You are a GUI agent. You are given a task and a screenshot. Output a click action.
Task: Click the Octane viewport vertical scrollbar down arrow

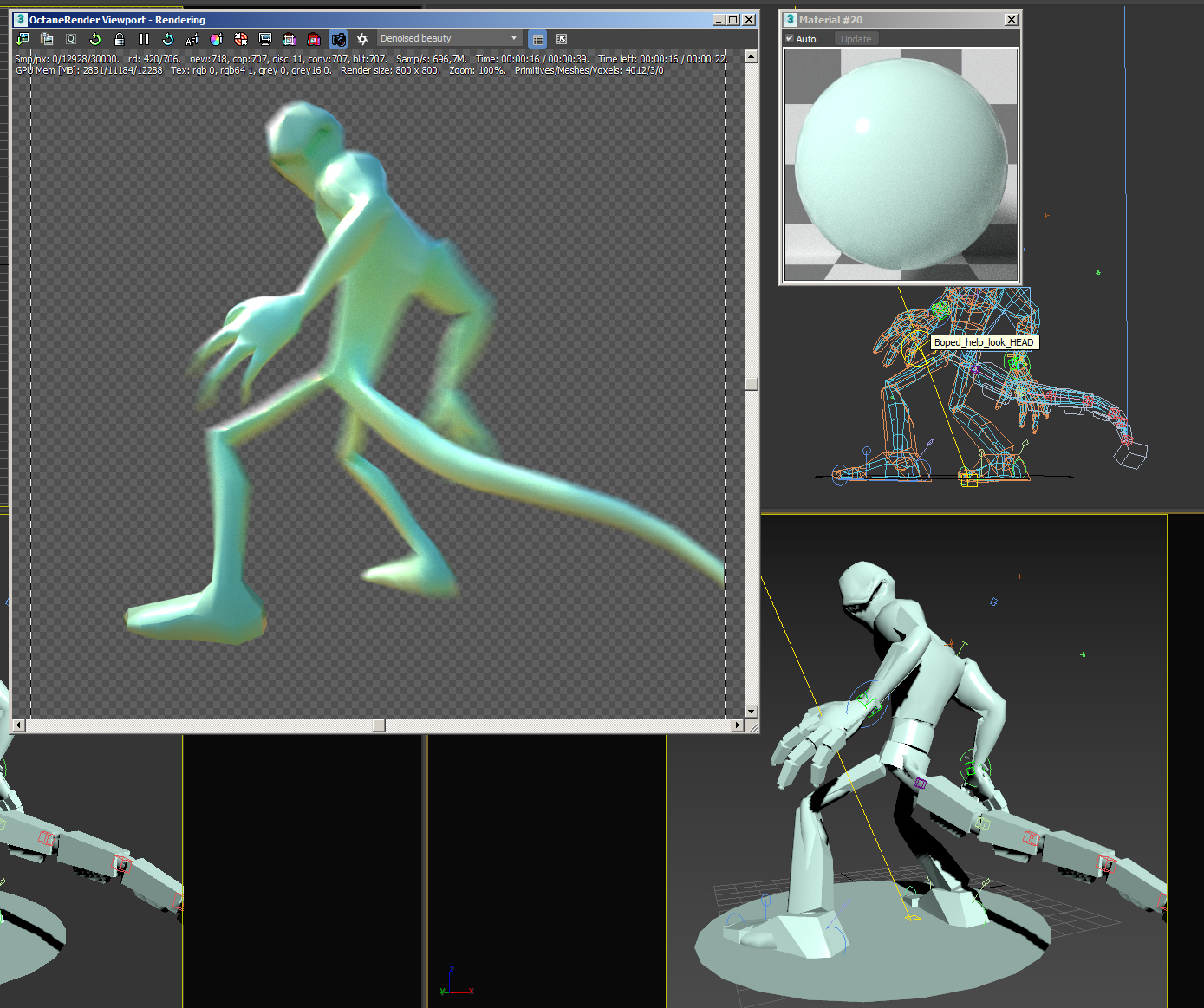tap(751, 711)
